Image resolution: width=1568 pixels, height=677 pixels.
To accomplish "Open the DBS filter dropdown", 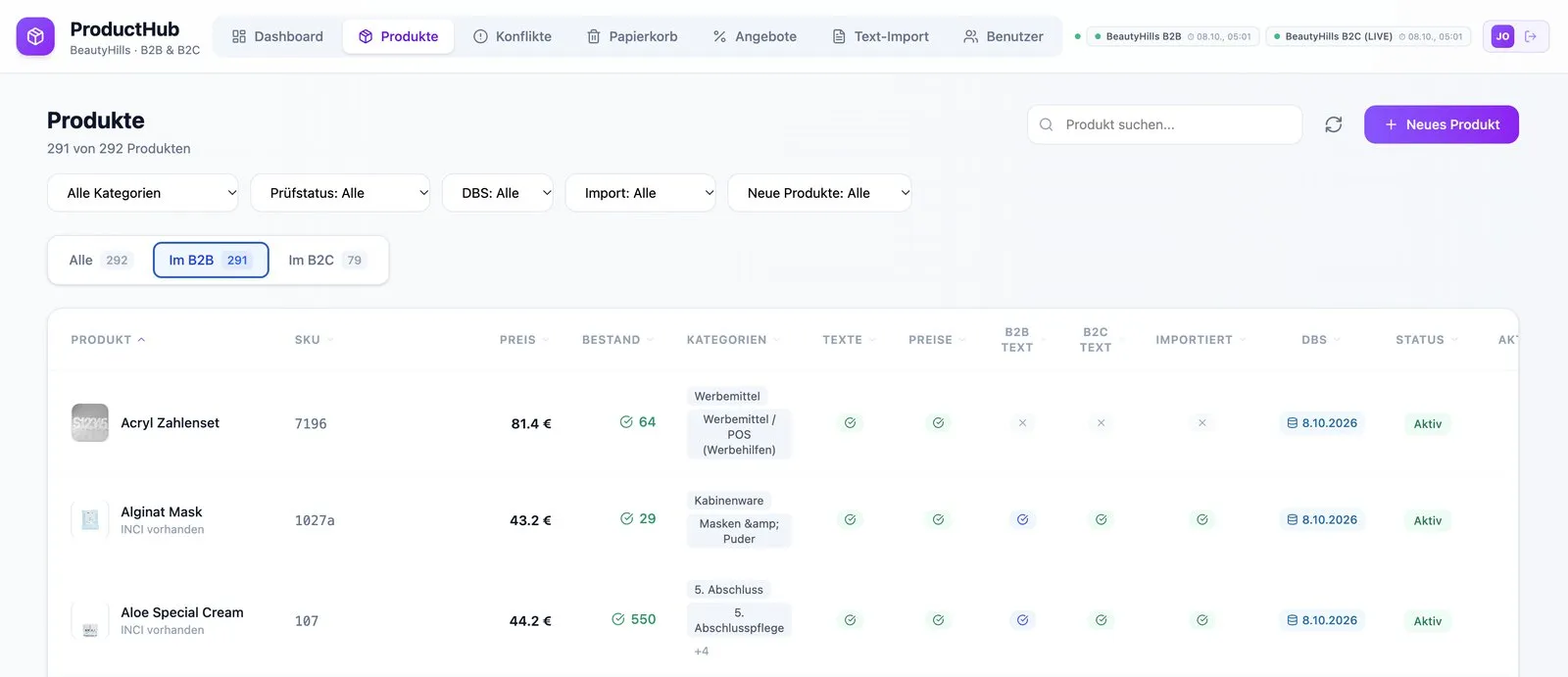I will pos(498,193).
